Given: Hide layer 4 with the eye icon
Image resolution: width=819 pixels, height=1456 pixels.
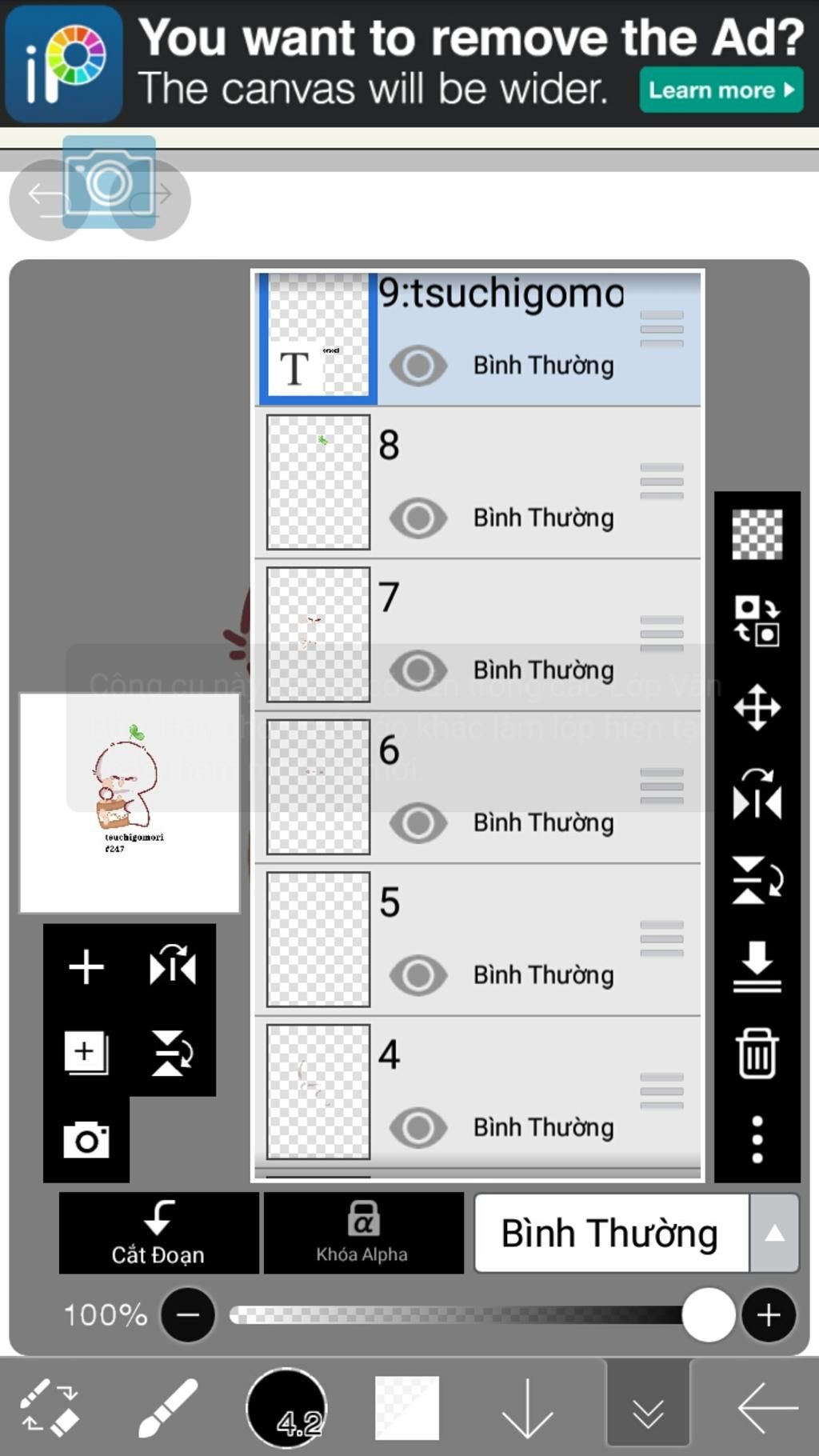Looking at the screenshot, I should 417,1128.
